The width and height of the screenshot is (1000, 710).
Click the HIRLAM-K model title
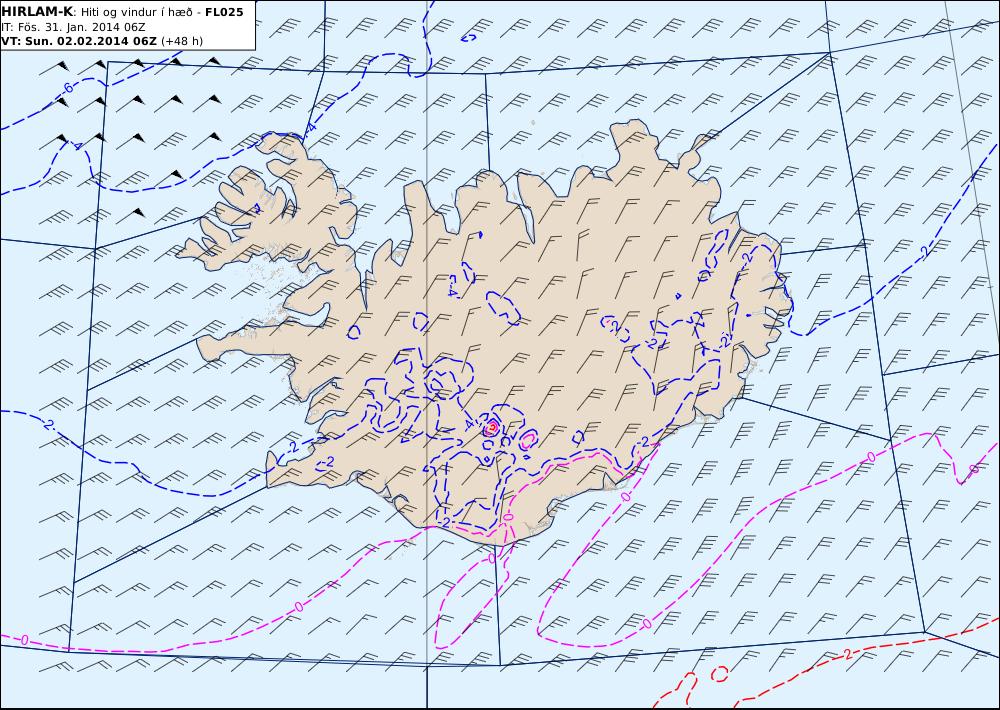pos(37,11)
